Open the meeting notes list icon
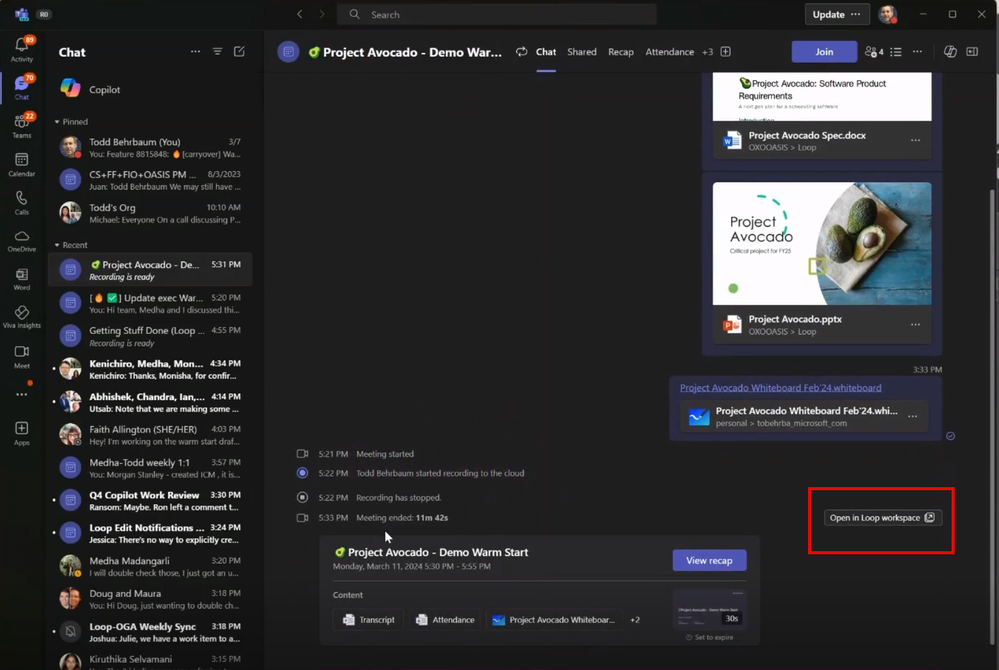This screenshot has width=999, height=670. (896, 52)
